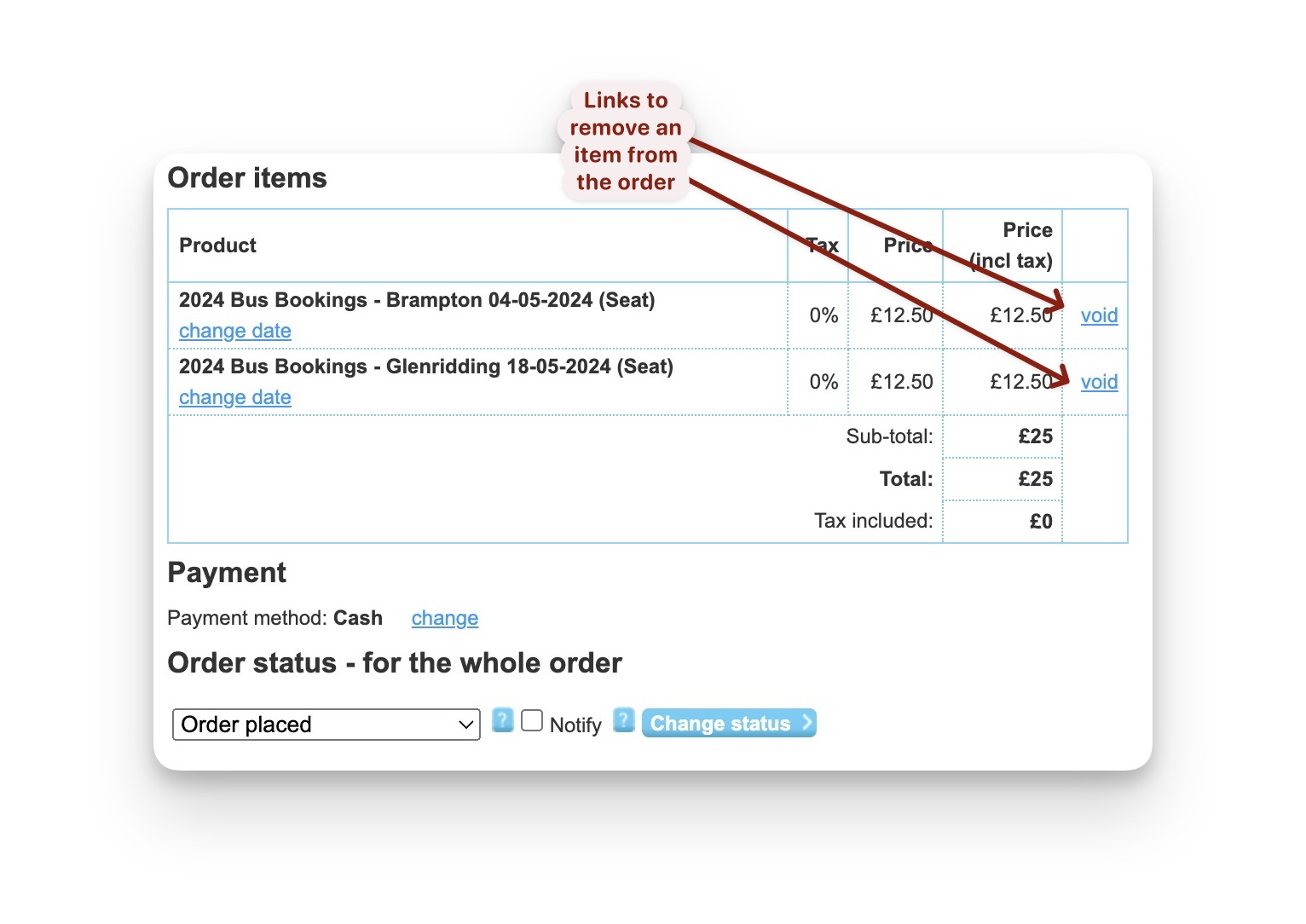Change the Cash payment method
The image size is (1306, 924).
tap(444, 619)
